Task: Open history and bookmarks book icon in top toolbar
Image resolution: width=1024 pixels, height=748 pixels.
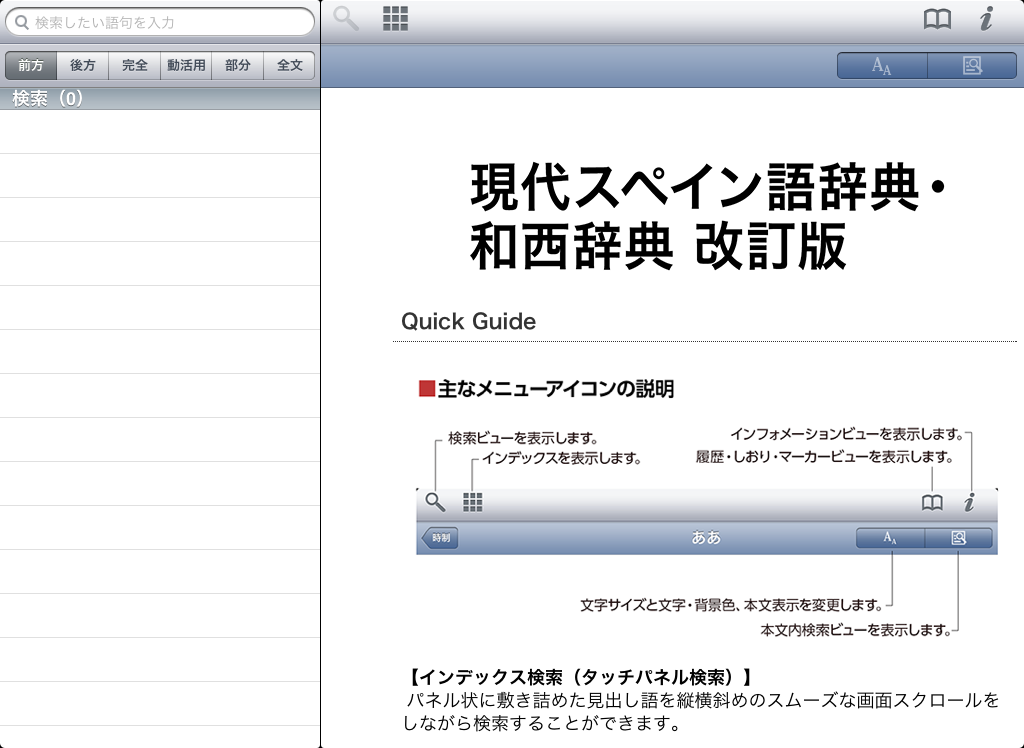Action: 937,20
